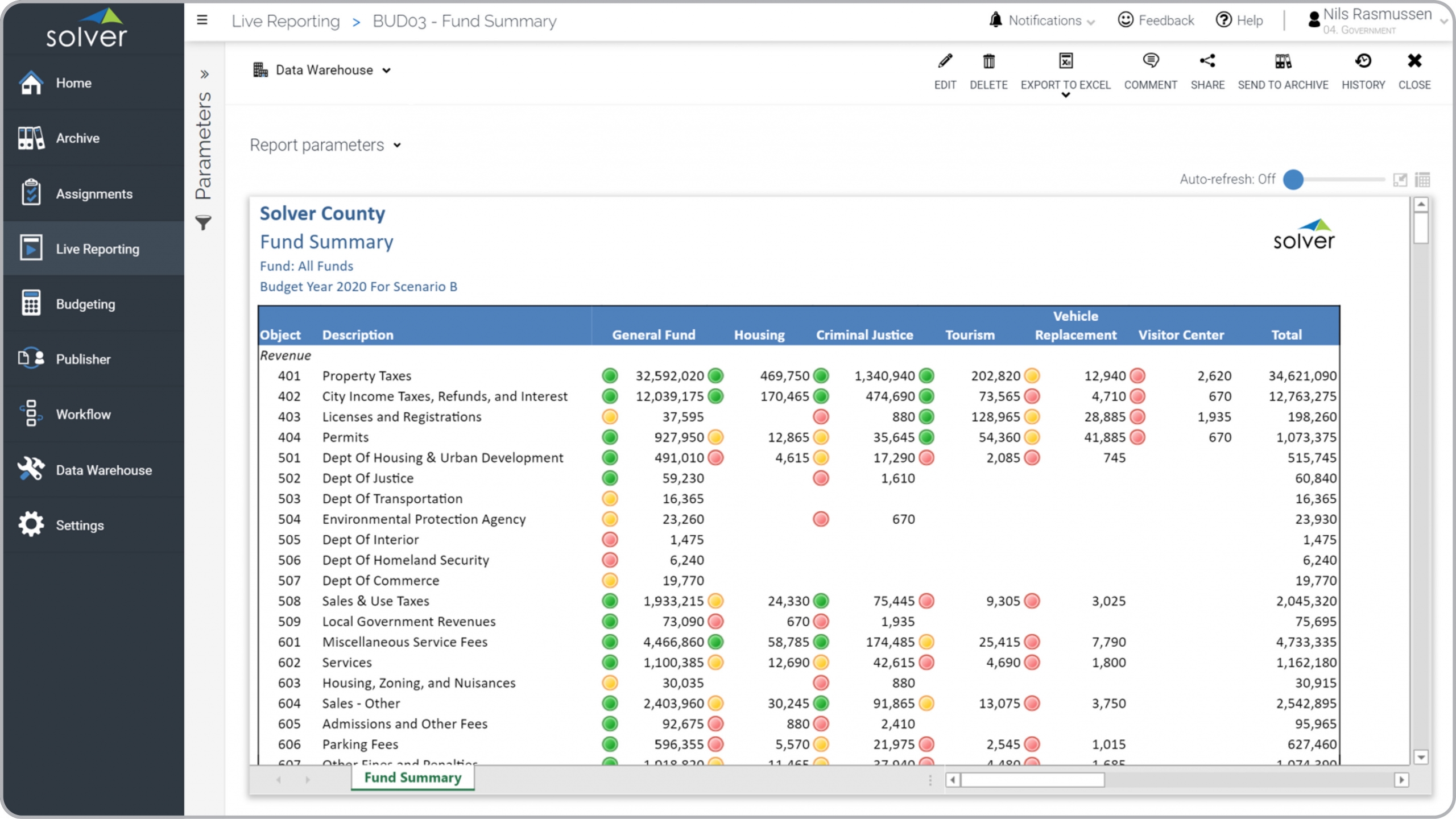This screenshot has height=819, width=1456.
Task: Click the Feedback button
Action: tap(1156, 20)
